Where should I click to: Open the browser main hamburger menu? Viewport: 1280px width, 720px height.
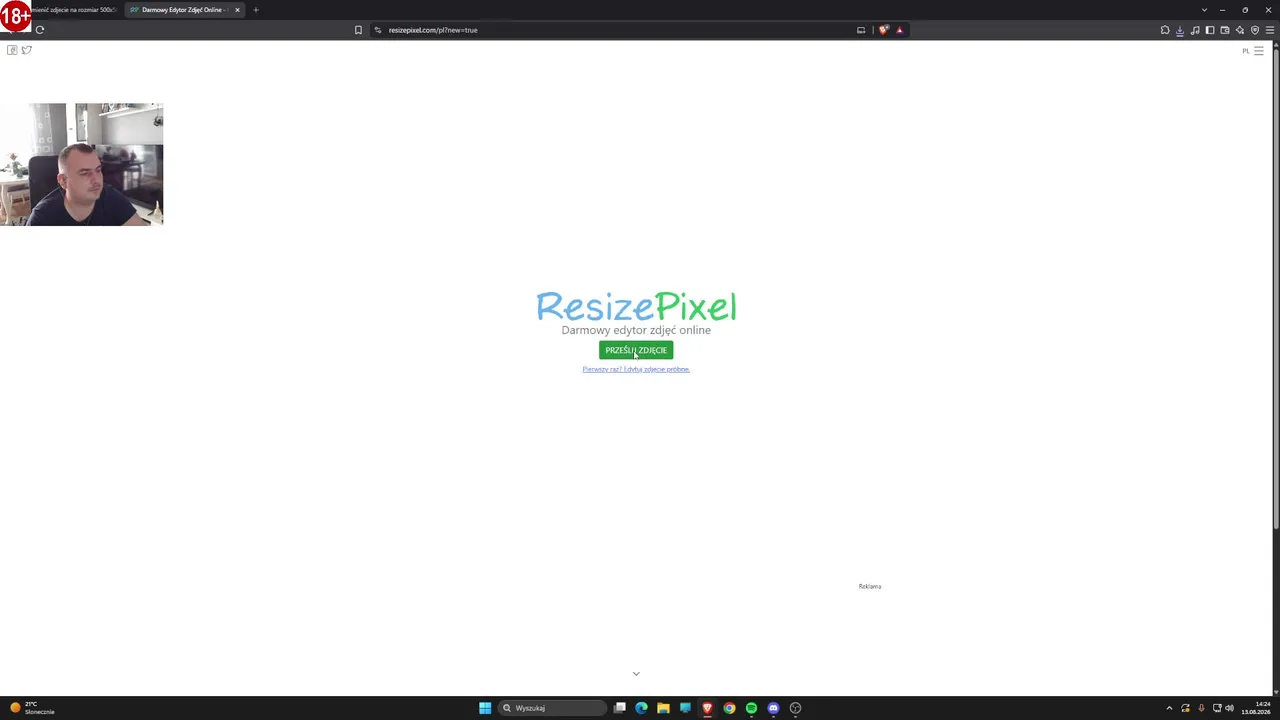(x=1270, y=30)
